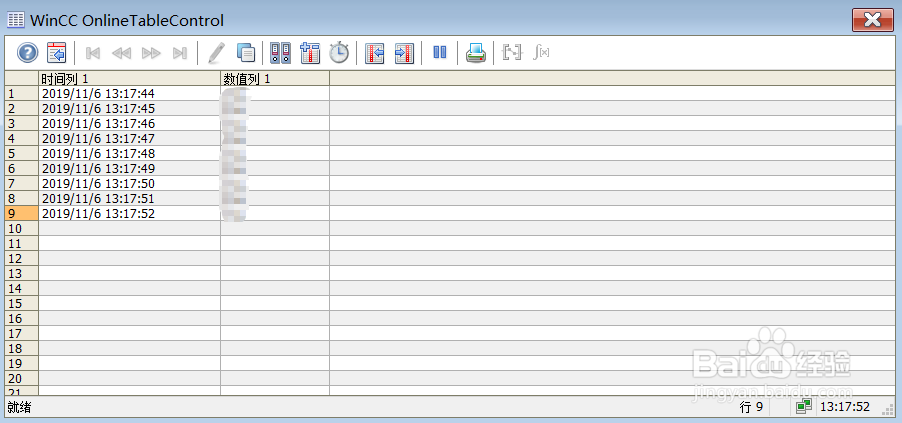The width and height of the screenshot is (902, 423).
Task: Select row header 8
Action: [22, 198]
